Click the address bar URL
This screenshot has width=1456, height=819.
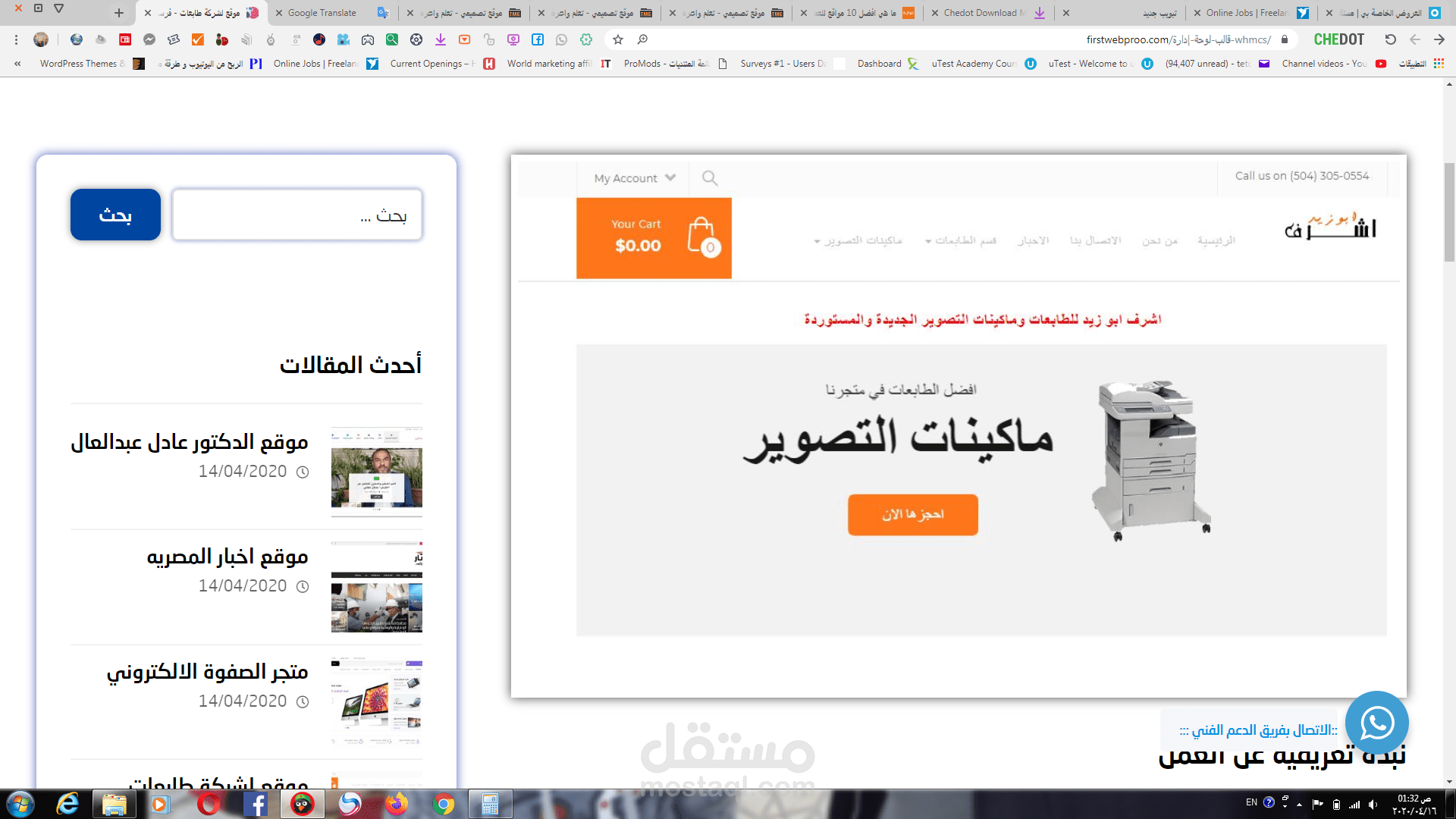(1178, 39)
